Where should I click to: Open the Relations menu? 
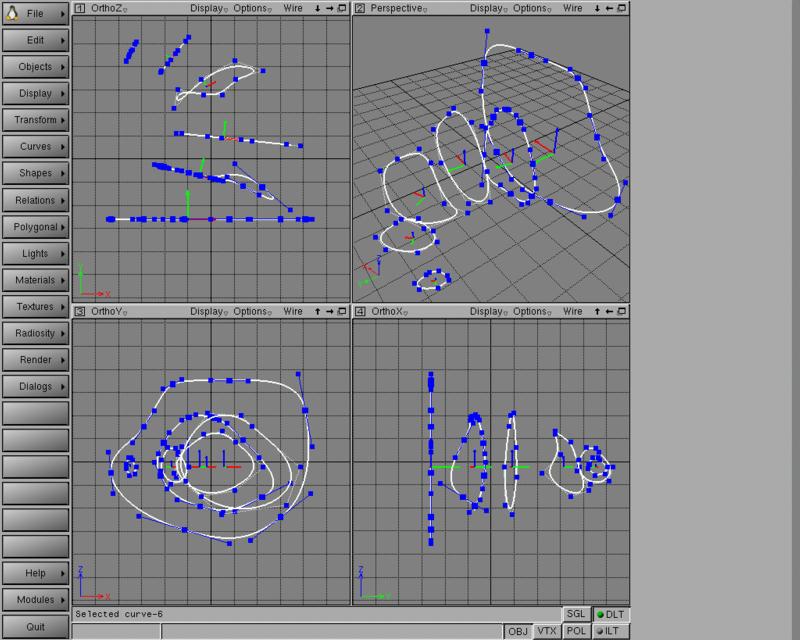pyautogui.click(x=35, y=200)
